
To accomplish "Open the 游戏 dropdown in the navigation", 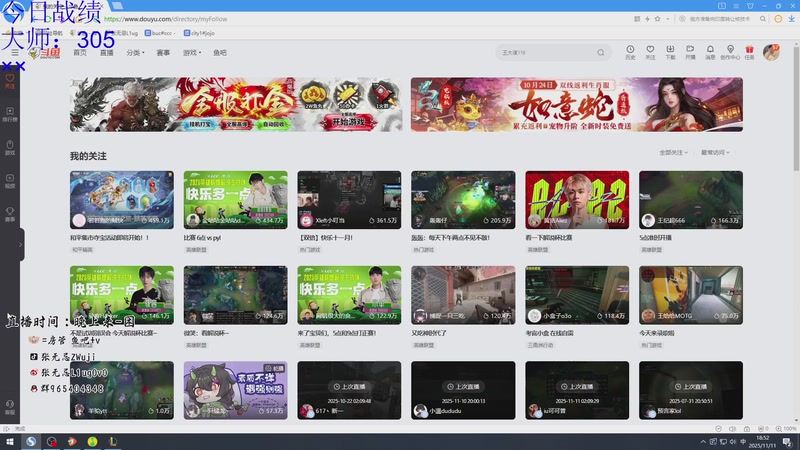I will 192,53.
